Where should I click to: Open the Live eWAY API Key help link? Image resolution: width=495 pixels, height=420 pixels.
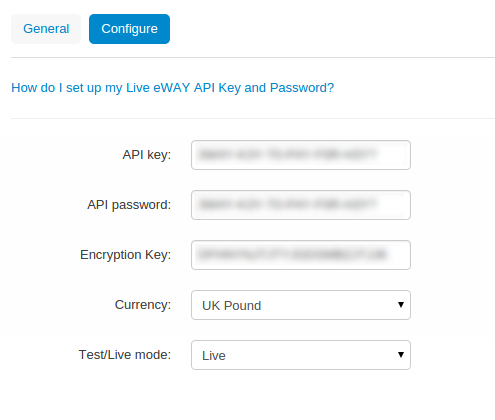[x=172, y=88]
